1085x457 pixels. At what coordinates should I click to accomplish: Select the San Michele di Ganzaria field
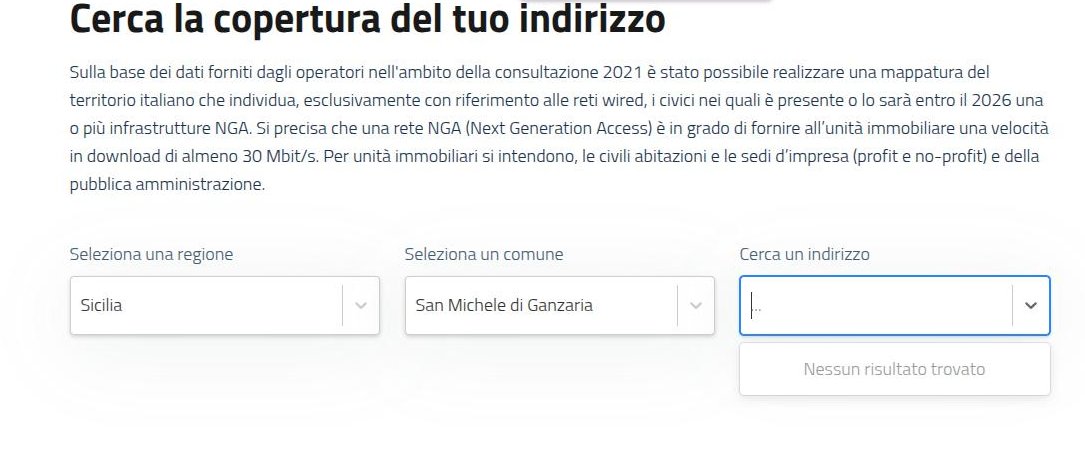pos(504,305)
